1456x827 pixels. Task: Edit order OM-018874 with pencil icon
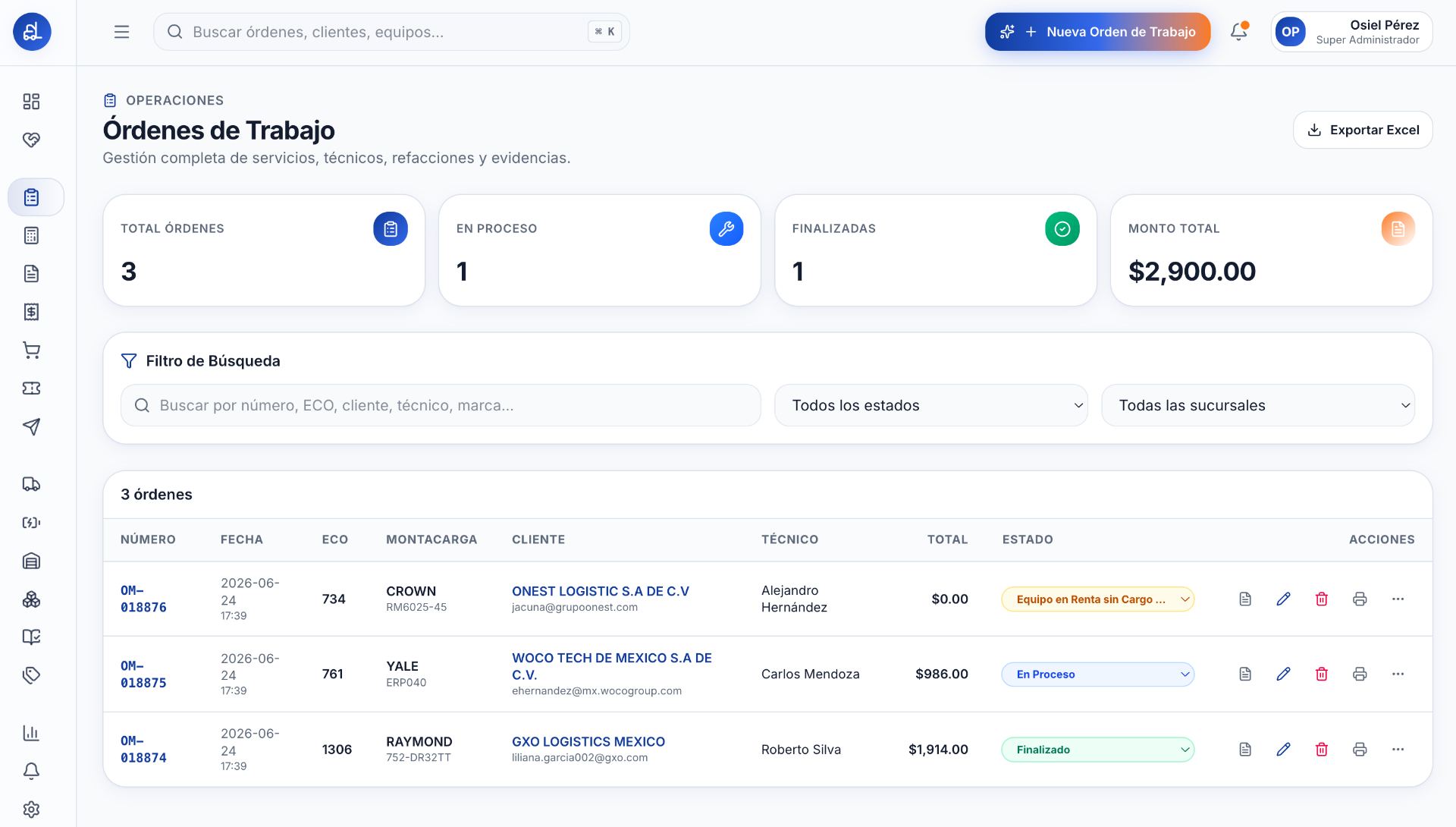pos(1283,750)
